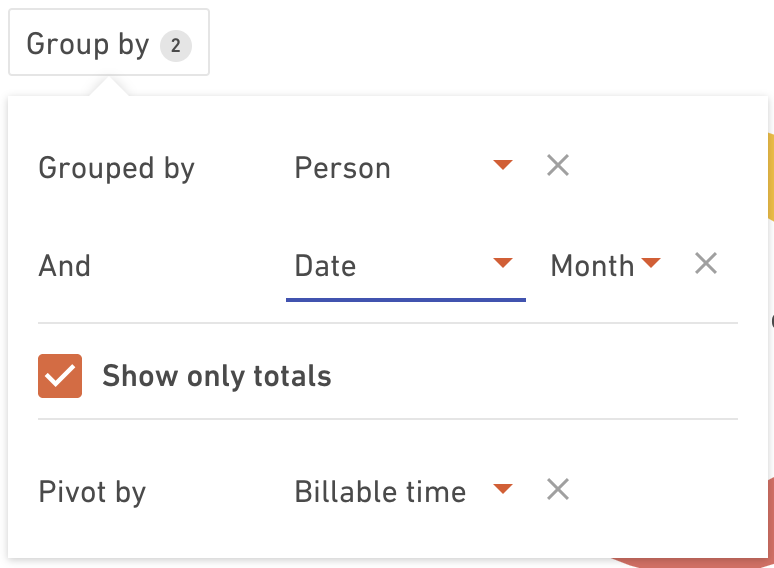Clear the Billable time pivot with X icon
Viewport: 774px width, 568px height.
click(558, 490)
